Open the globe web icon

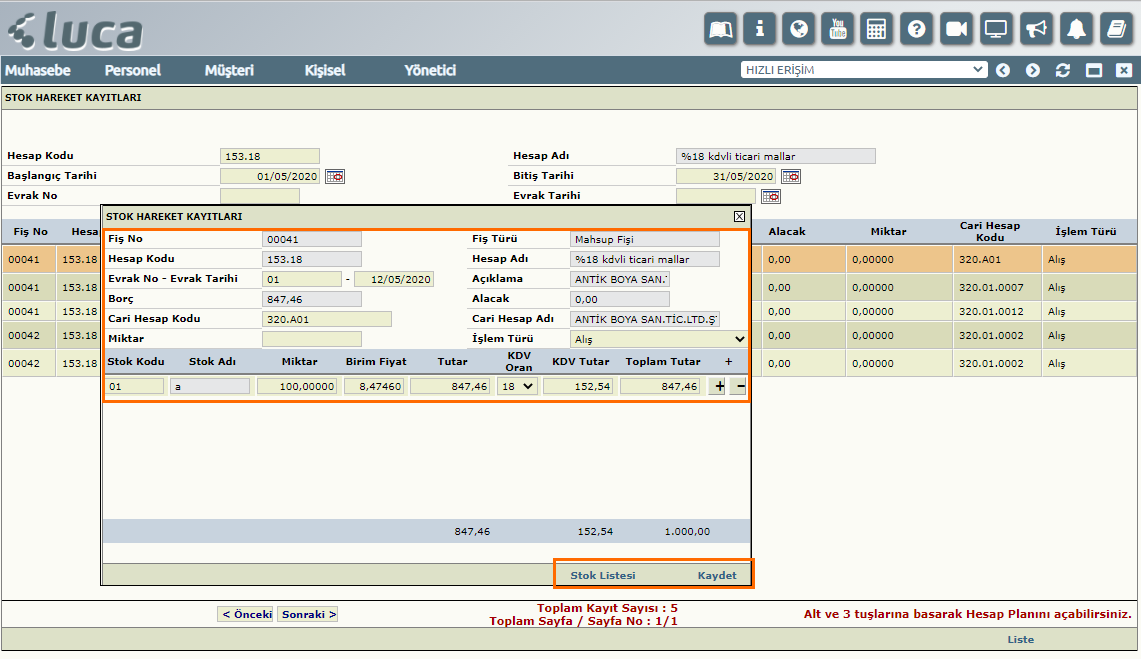click(799, 29)
